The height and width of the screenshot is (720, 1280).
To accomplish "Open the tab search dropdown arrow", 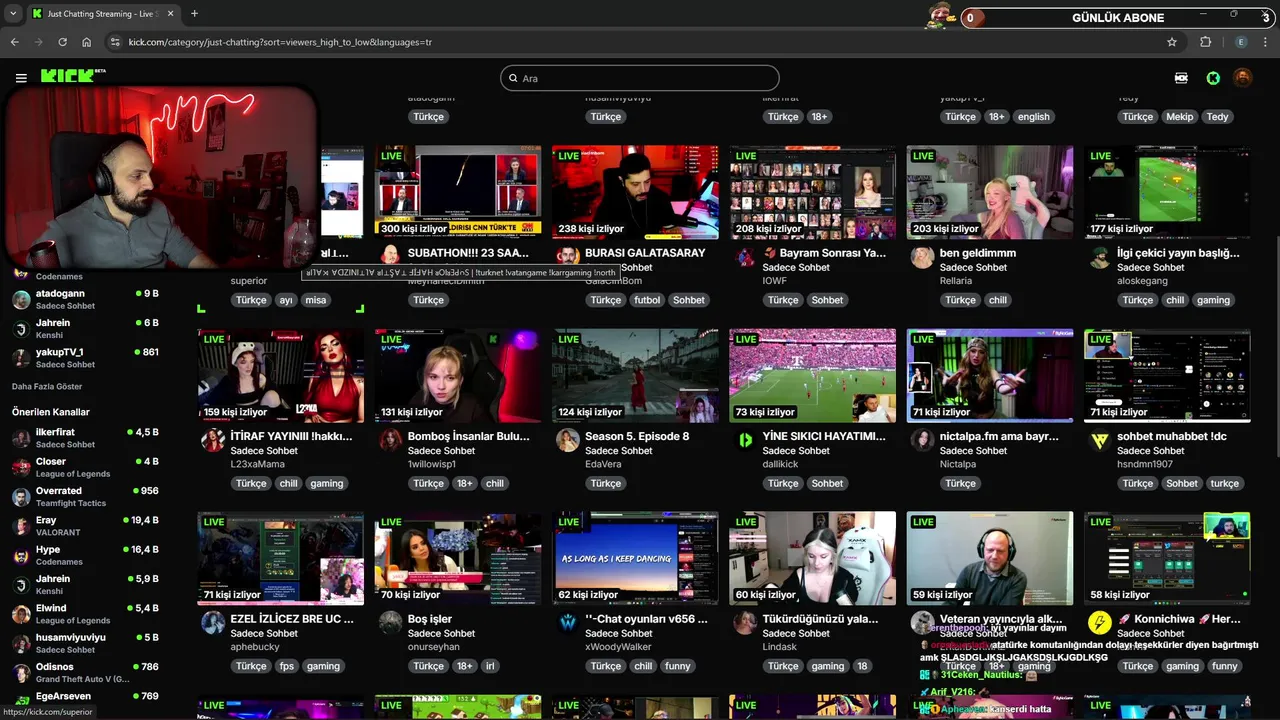I will click(12, 14).
